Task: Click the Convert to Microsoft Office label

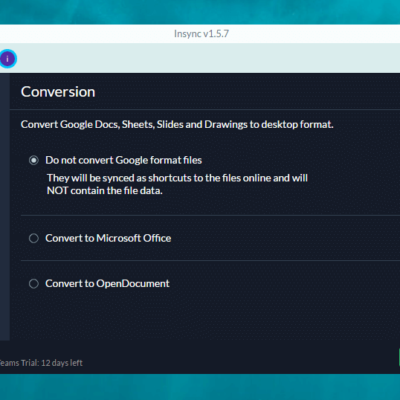Action: (108, 238)
